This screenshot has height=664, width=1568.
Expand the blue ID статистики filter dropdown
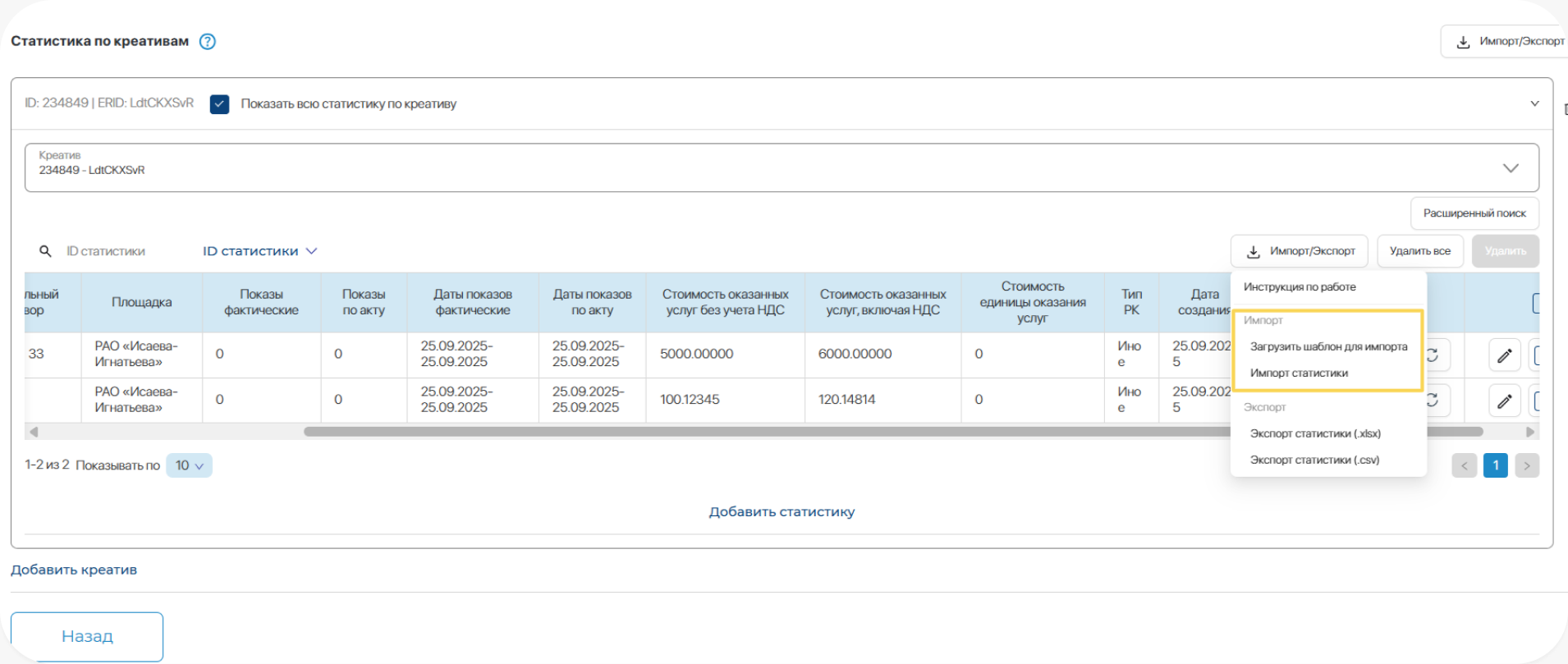259,251
